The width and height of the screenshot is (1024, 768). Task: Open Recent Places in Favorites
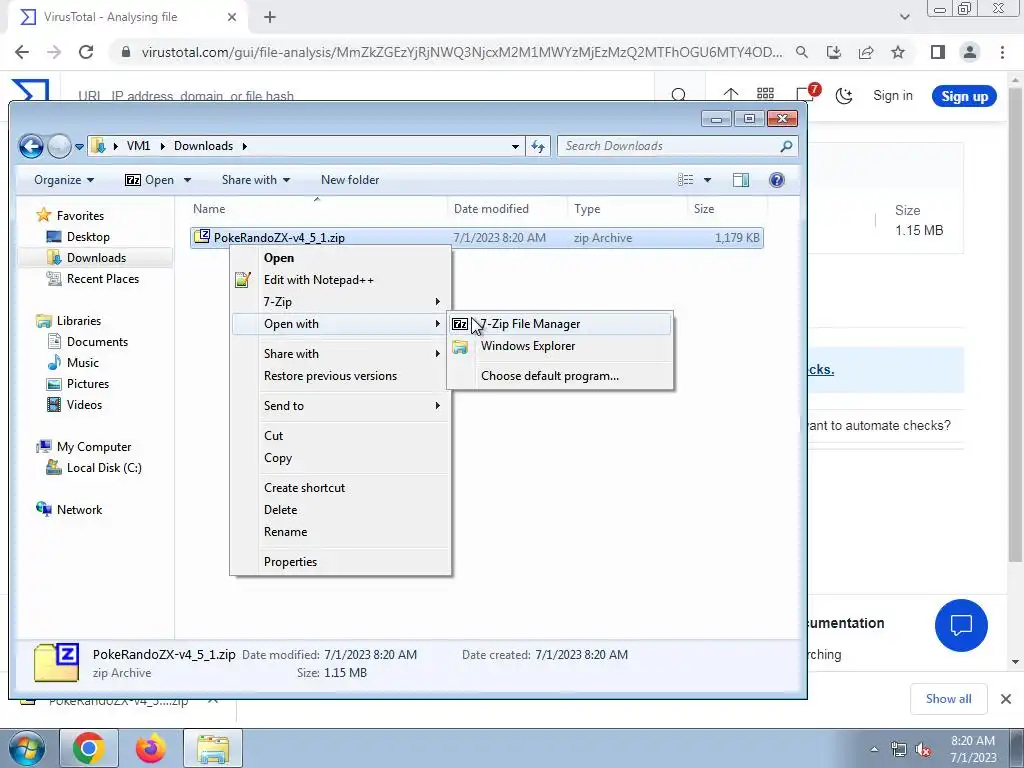pos(103,279)
